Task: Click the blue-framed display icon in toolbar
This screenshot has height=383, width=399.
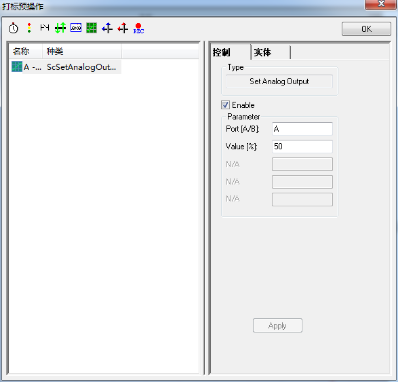Action: click(x=76, y=28)
